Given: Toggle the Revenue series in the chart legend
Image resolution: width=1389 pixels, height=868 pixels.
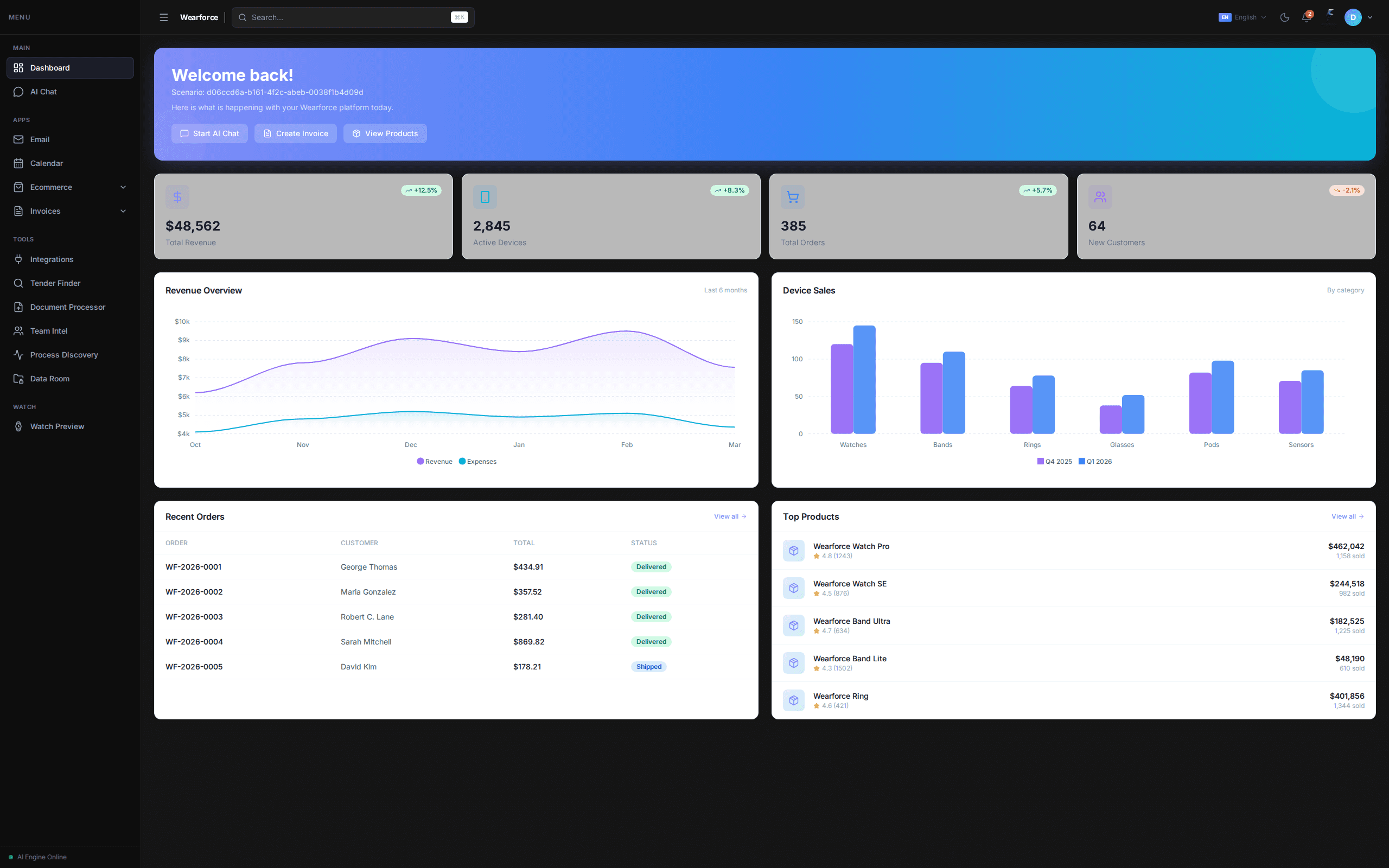Looking at the screenshot, I should 435,462.
